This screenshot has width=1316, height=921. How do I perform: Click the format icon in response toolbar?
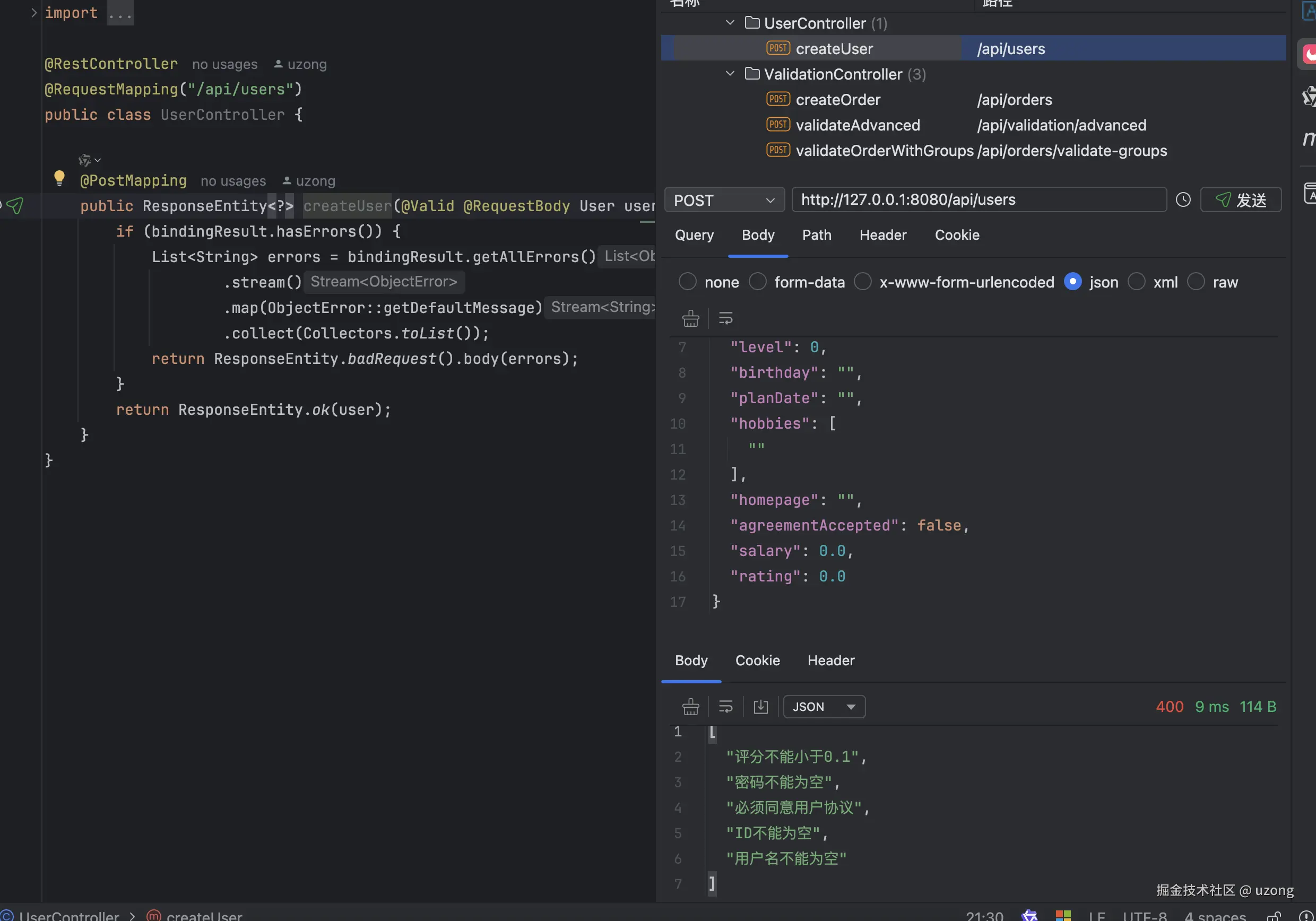[x=691, y=707]
